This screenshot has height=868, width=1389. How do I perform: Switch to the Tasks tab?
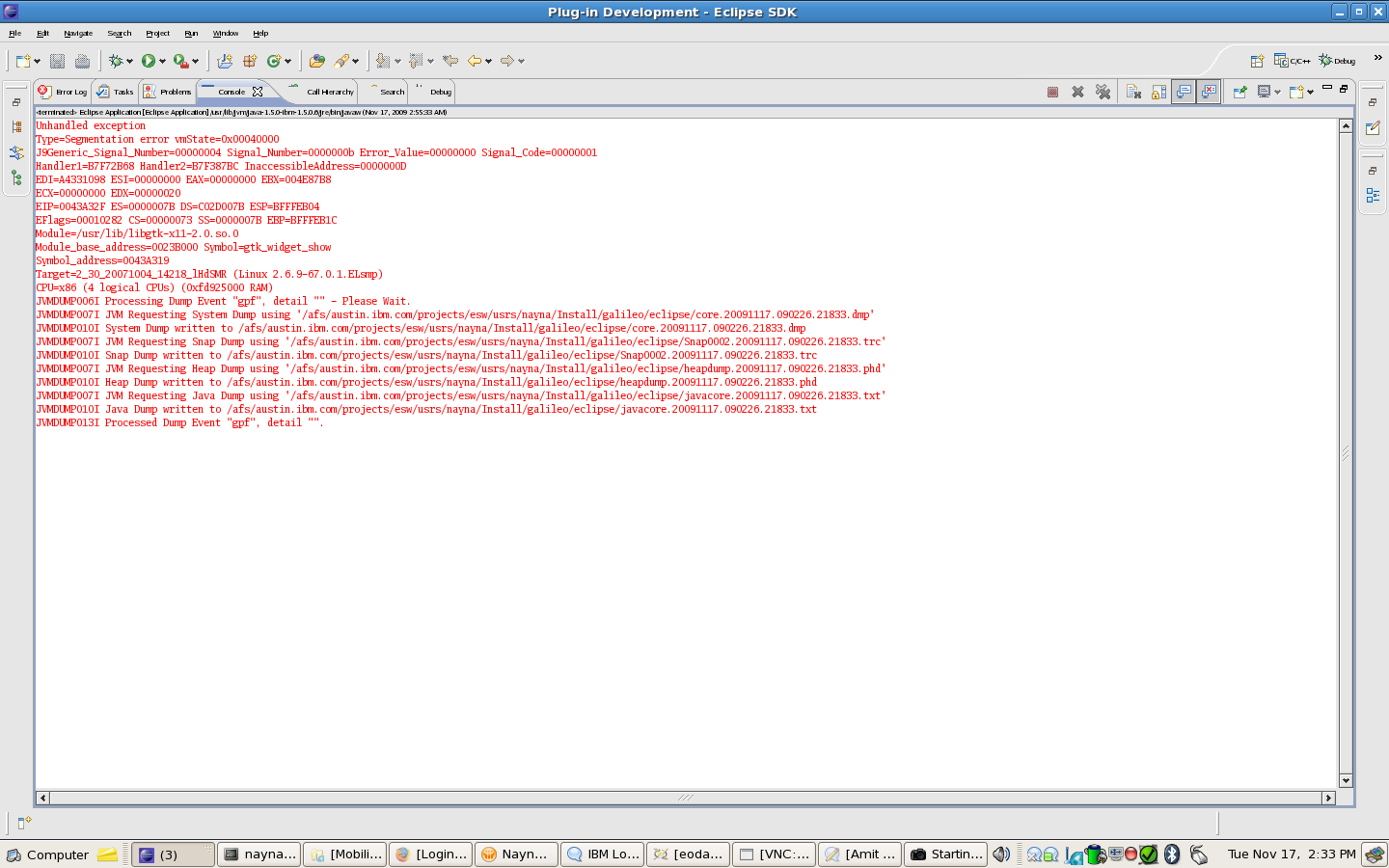pos(115,92)
